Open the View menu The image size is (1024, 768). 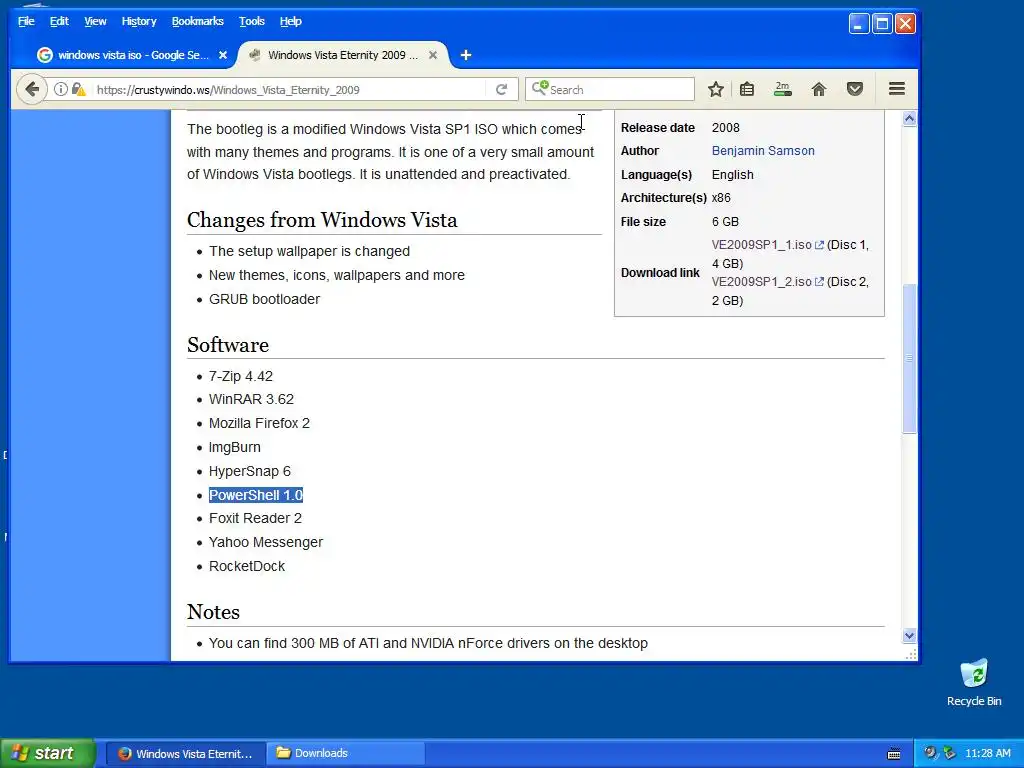click(95, 22)
